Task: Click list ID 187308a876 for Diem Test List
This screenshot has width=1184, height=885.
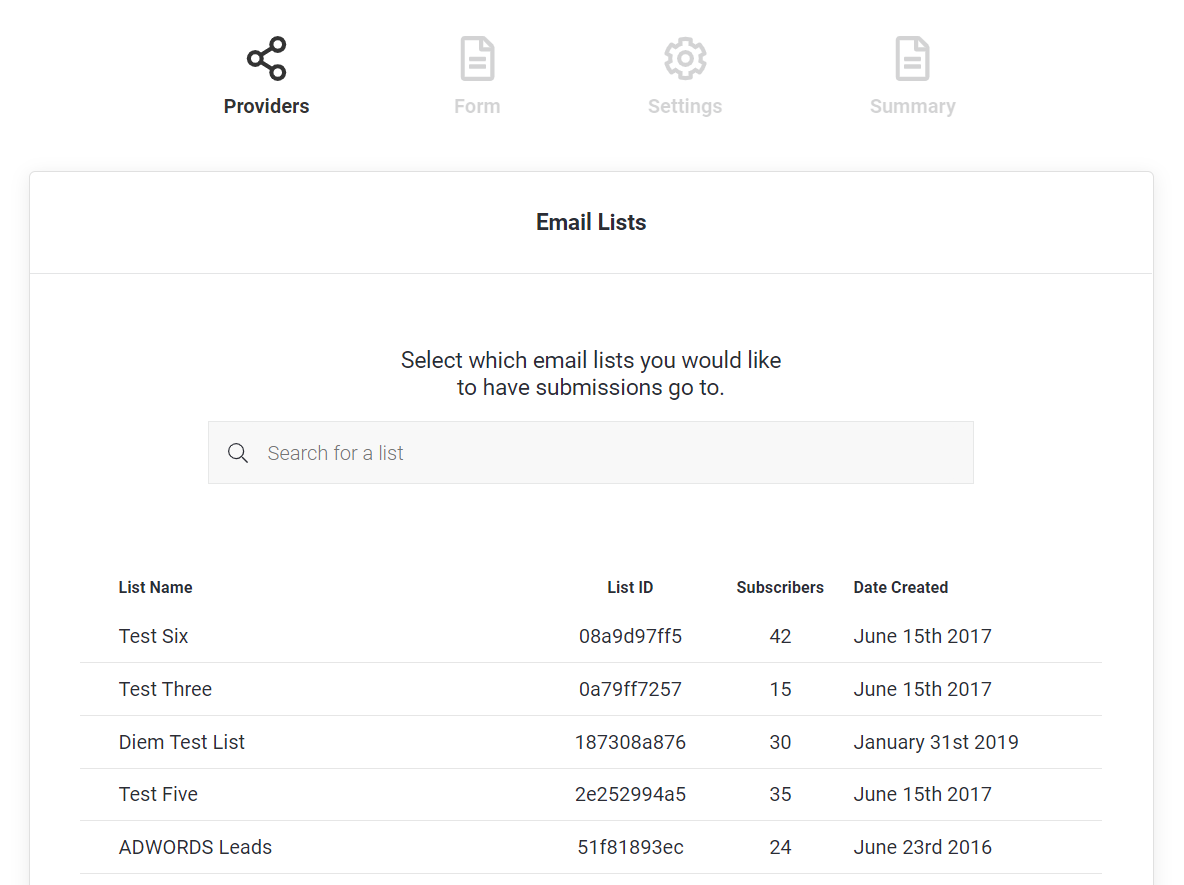Action: [x=630, y=742]
